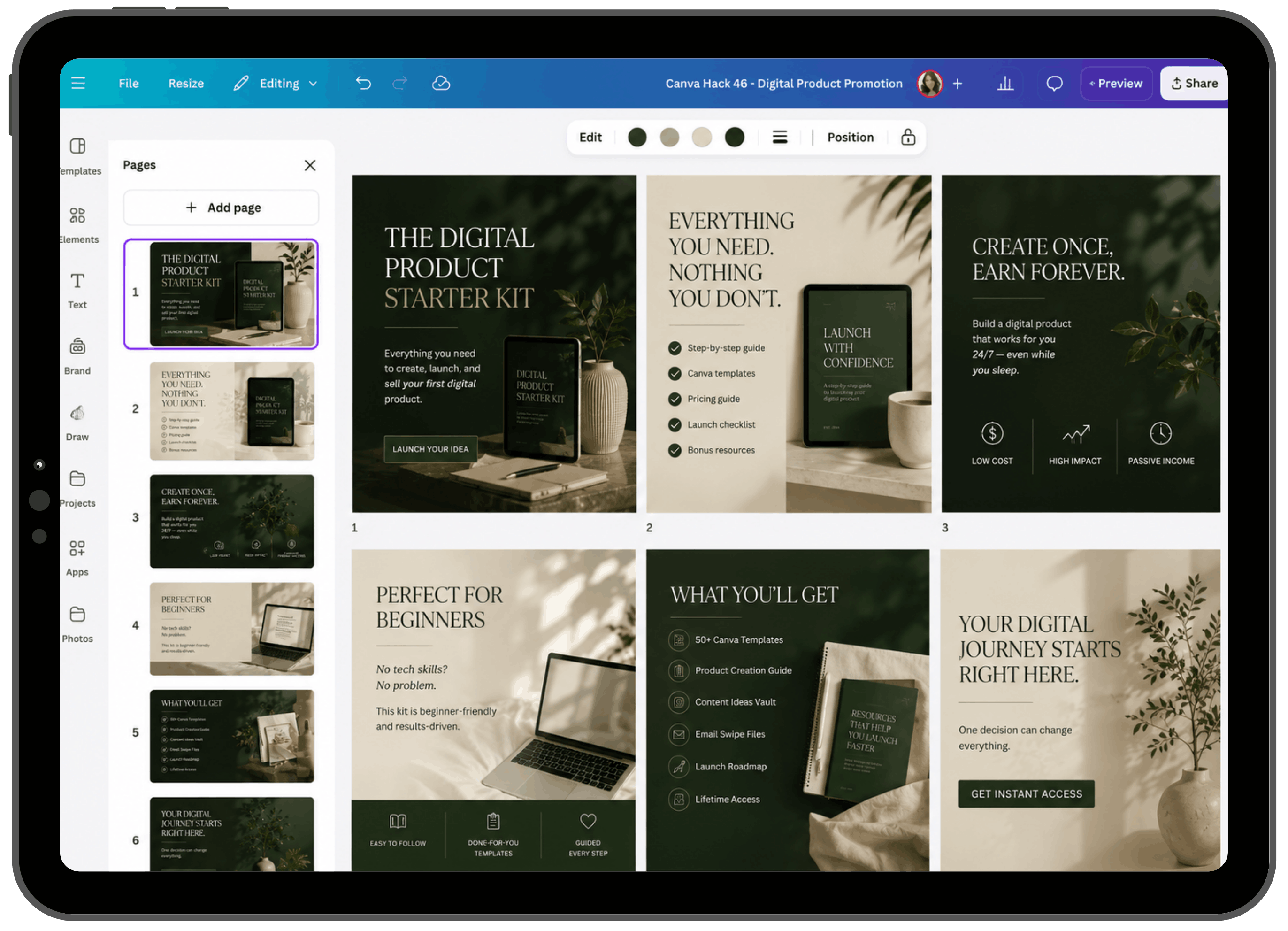Click Edit in the floating toolbar
This screenshot has width=1288, height=931.
pyautogui.click(x=590, y=138)
